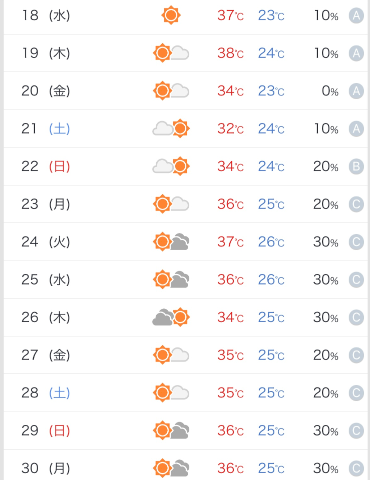
Task: Click the dark cloud and sun icon for the 26th
Action: 171,317
